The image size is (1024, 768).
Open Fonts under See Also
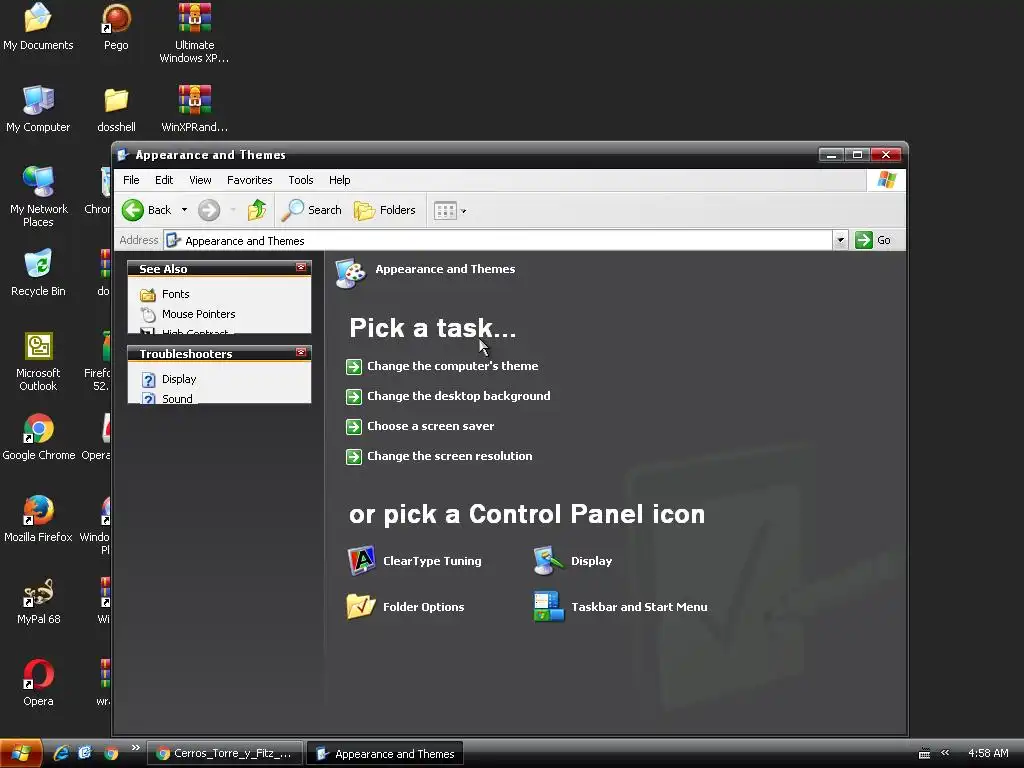pyautogui.click(x=165, y=295)
